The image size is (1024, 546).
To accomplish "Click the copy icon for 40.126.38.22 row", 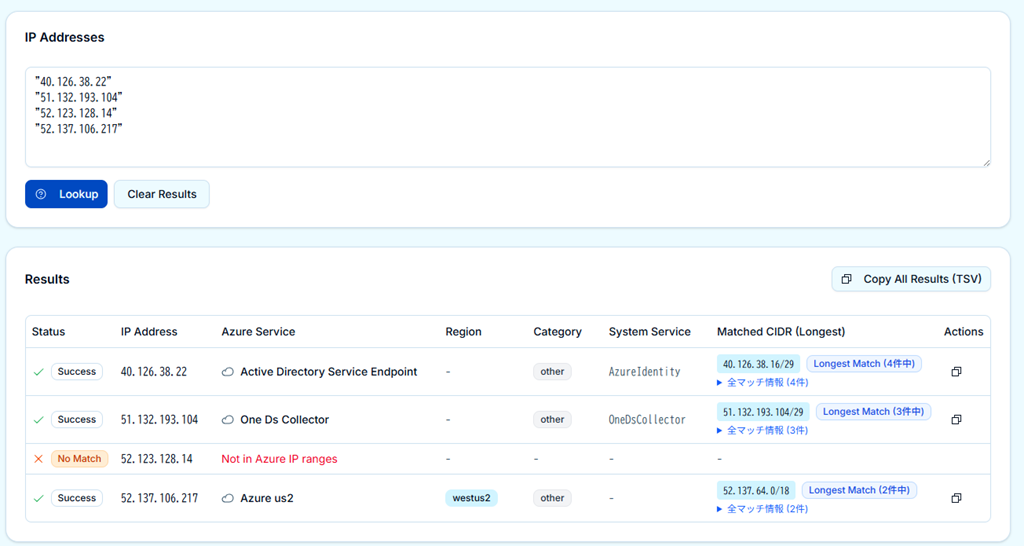I will [956, 372].
